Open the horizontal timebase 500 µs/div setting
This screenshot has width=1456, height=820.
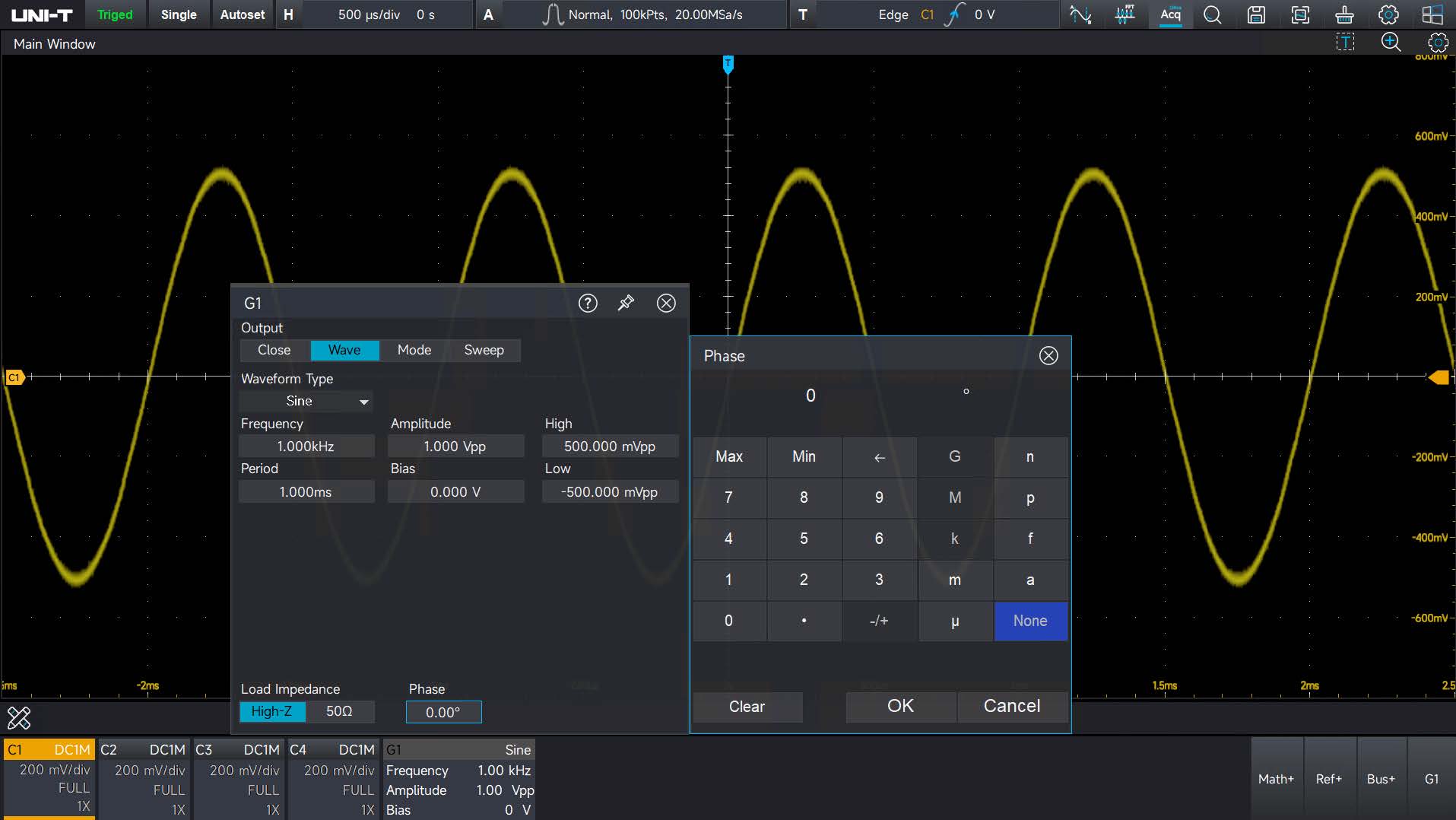(x=369, y=14)
